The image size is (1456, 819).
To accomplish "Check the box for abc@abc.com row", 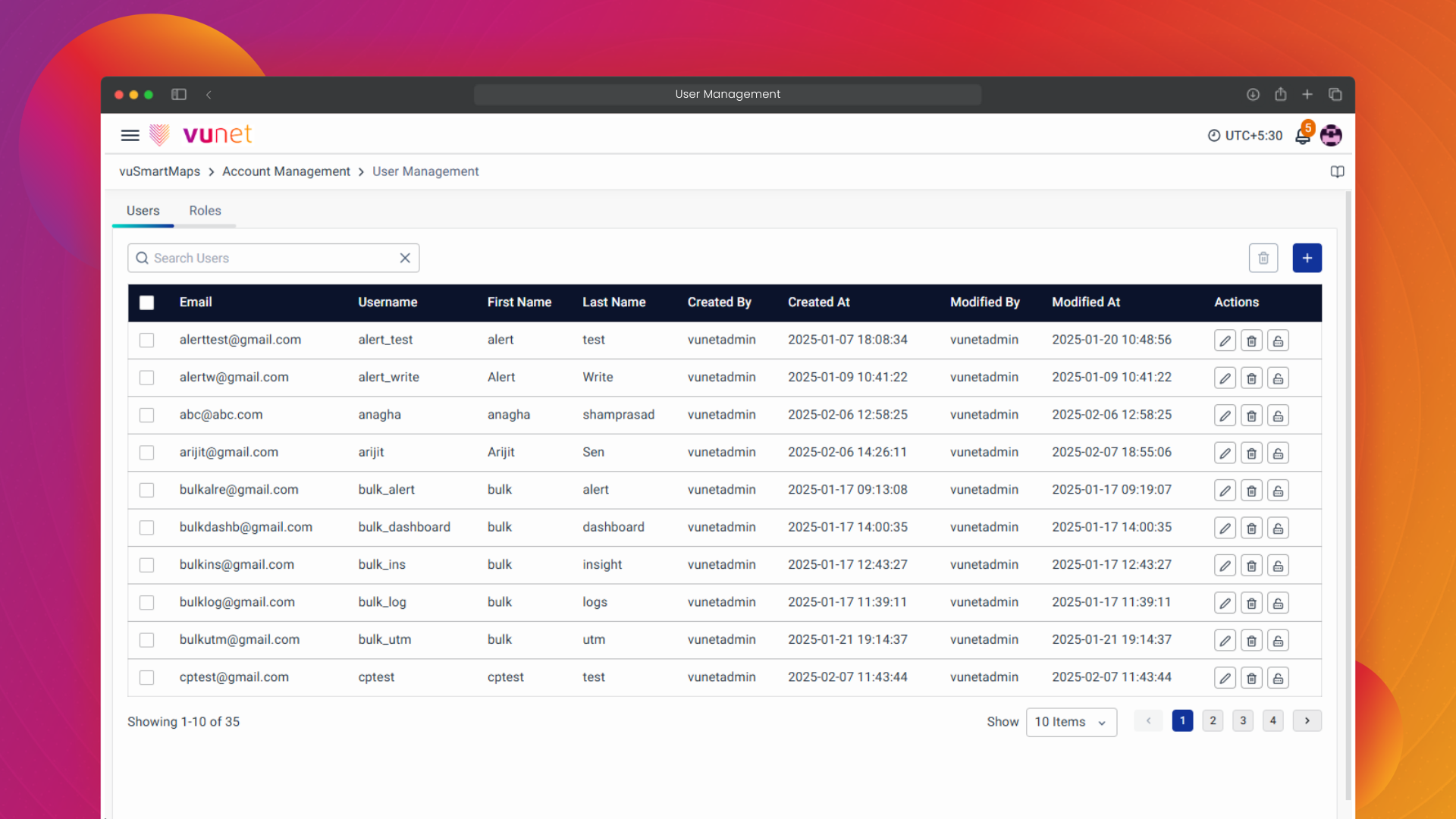I will (x=147, y=416).
